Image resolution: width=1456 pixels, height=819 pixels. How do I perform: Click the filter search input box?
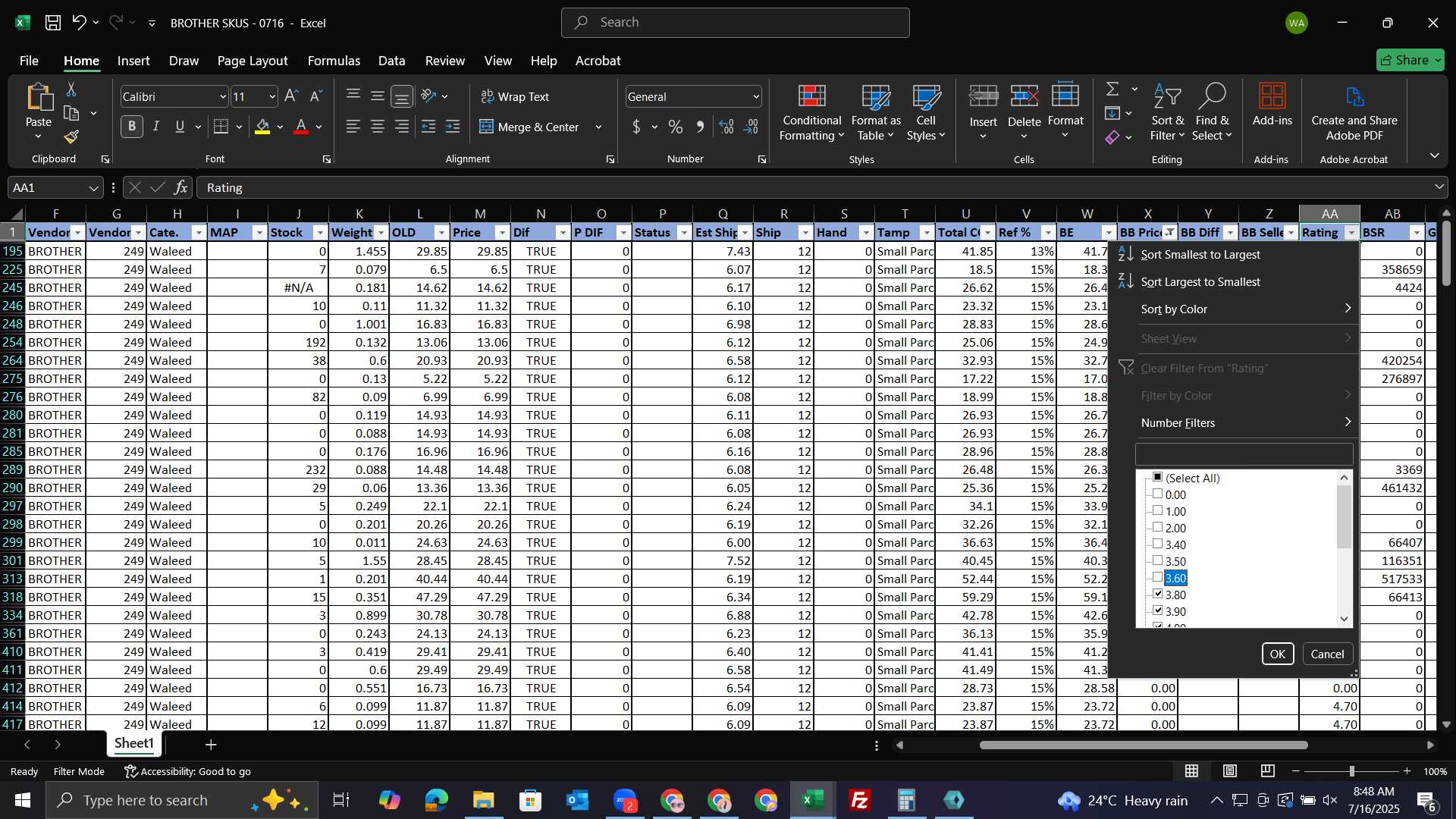[1244, 454]
